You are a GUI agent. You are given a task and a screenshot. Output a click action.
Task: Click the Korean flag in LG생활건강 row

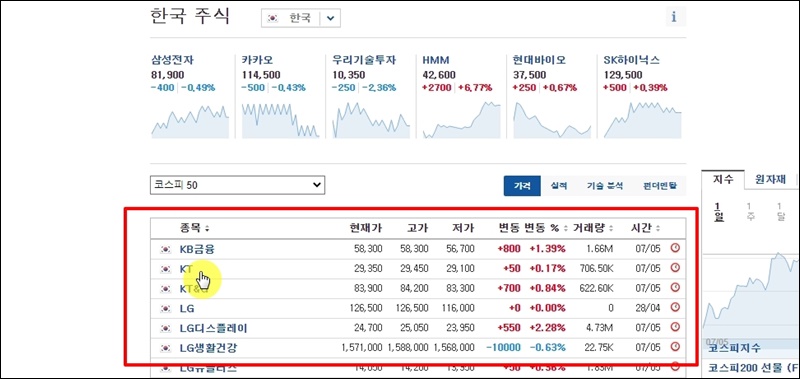pos(165,348)
